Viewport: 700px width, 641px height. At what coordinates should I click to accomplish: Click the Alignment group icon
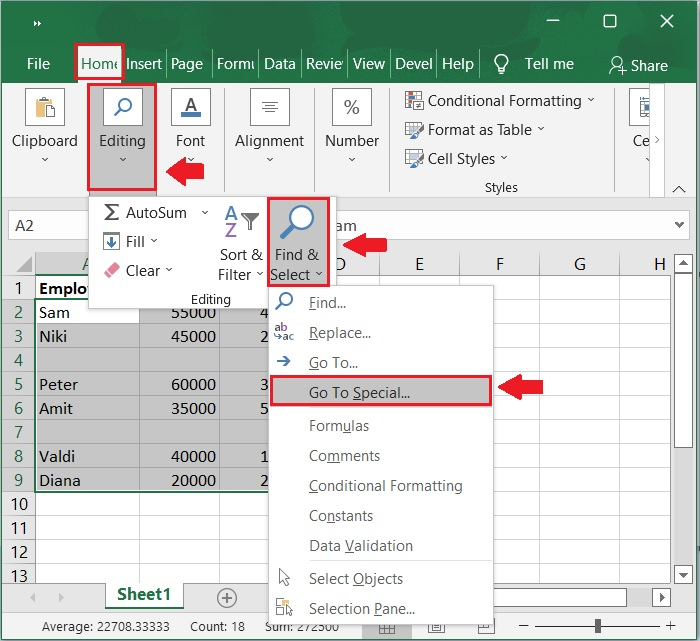coord(269,108)
